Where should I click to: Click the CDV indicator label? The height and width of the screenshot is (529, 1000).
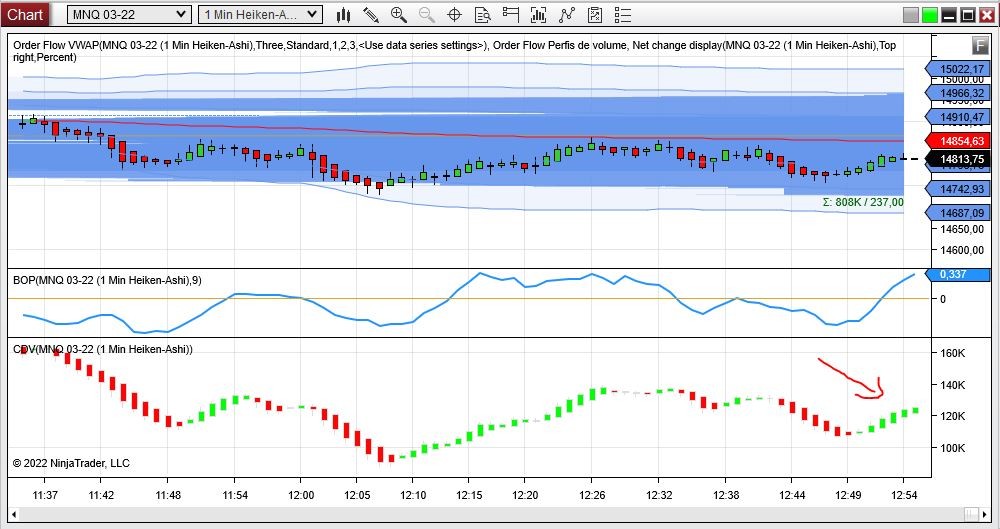tap(103, 349)
